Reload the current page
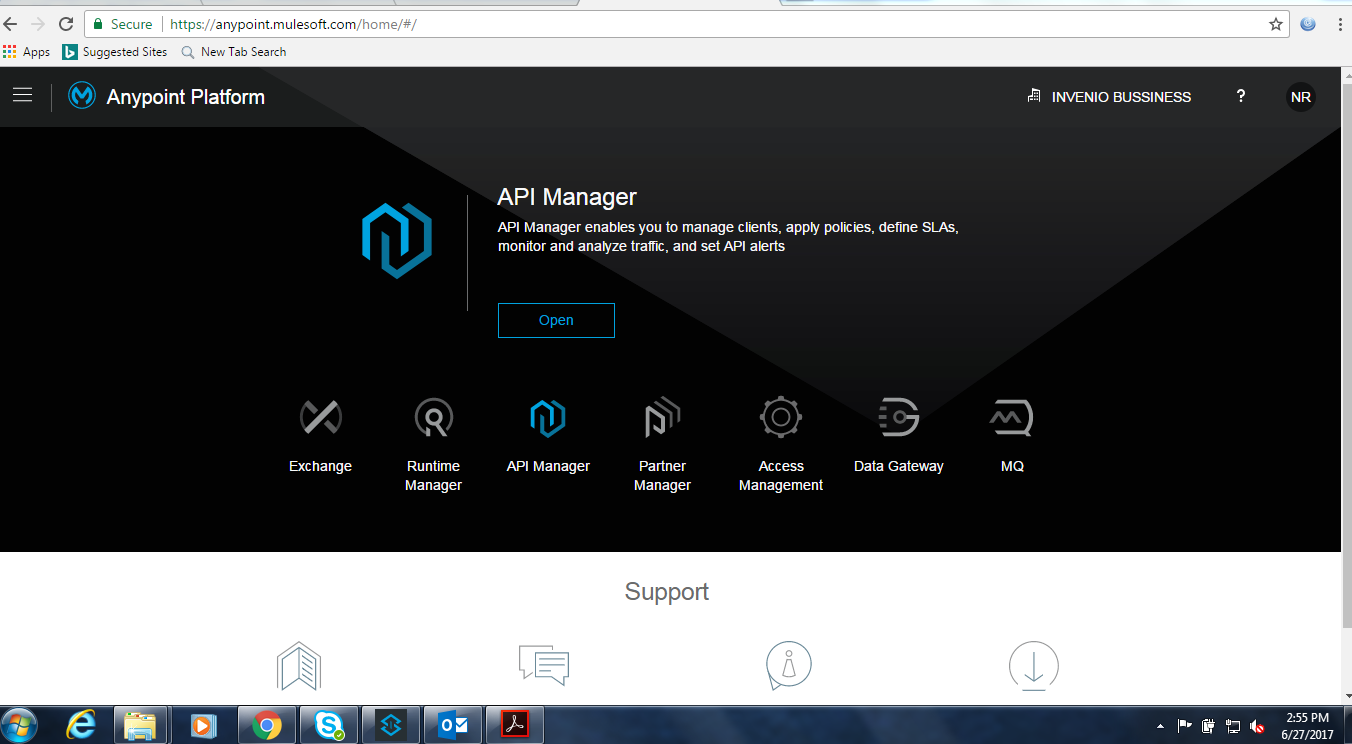The height and width of the screenshot is (744, 1352). click(66, 24)
